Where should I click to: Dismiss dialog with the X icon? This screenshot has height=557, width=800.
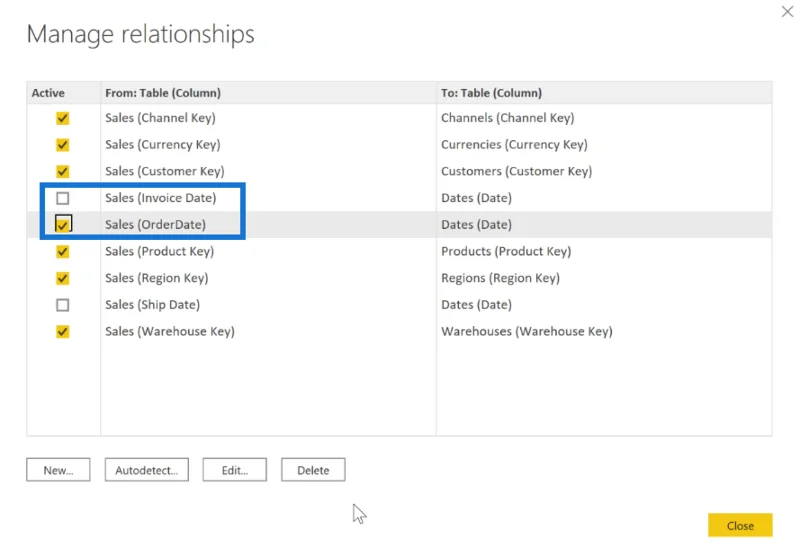(x=787, y=12)
